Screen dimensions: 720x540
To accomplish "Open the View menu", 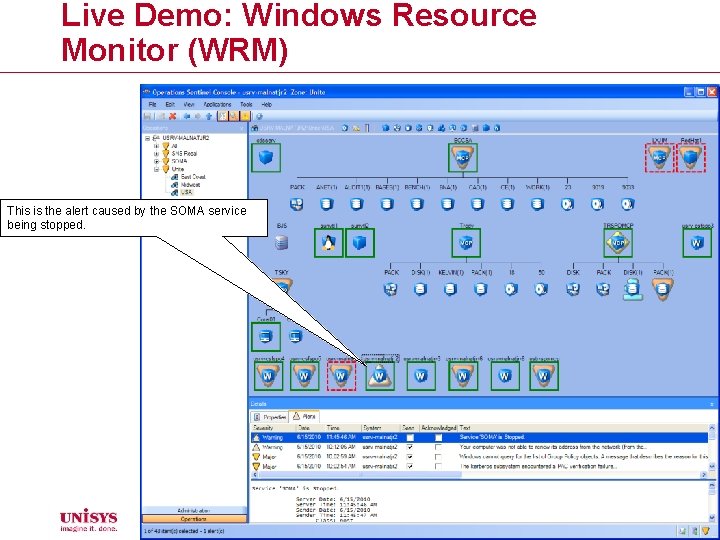I will [x=189, y=104].
